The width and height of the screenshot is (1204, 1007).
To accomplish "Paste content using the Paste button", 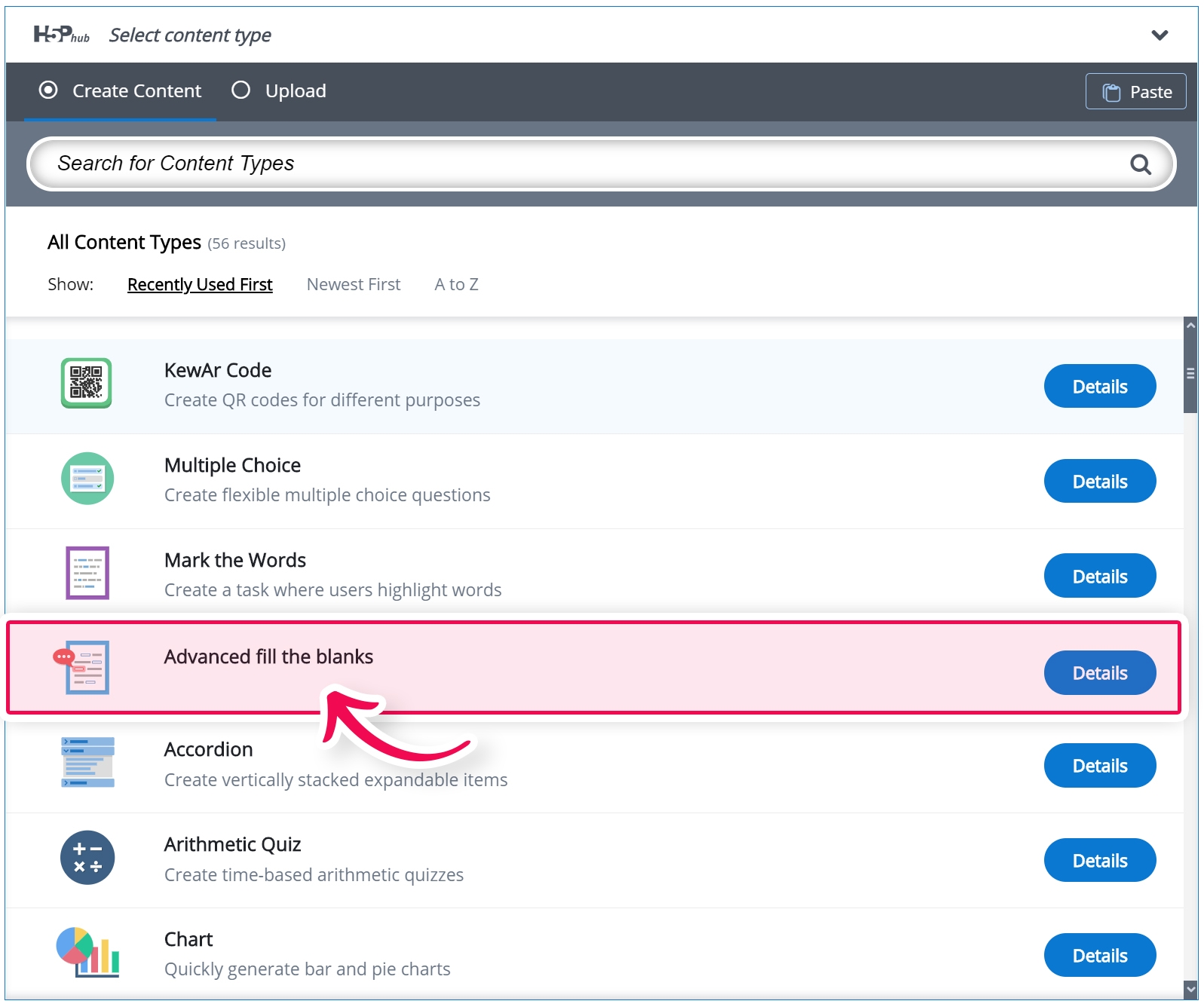I will click(x=1135, y=92).
